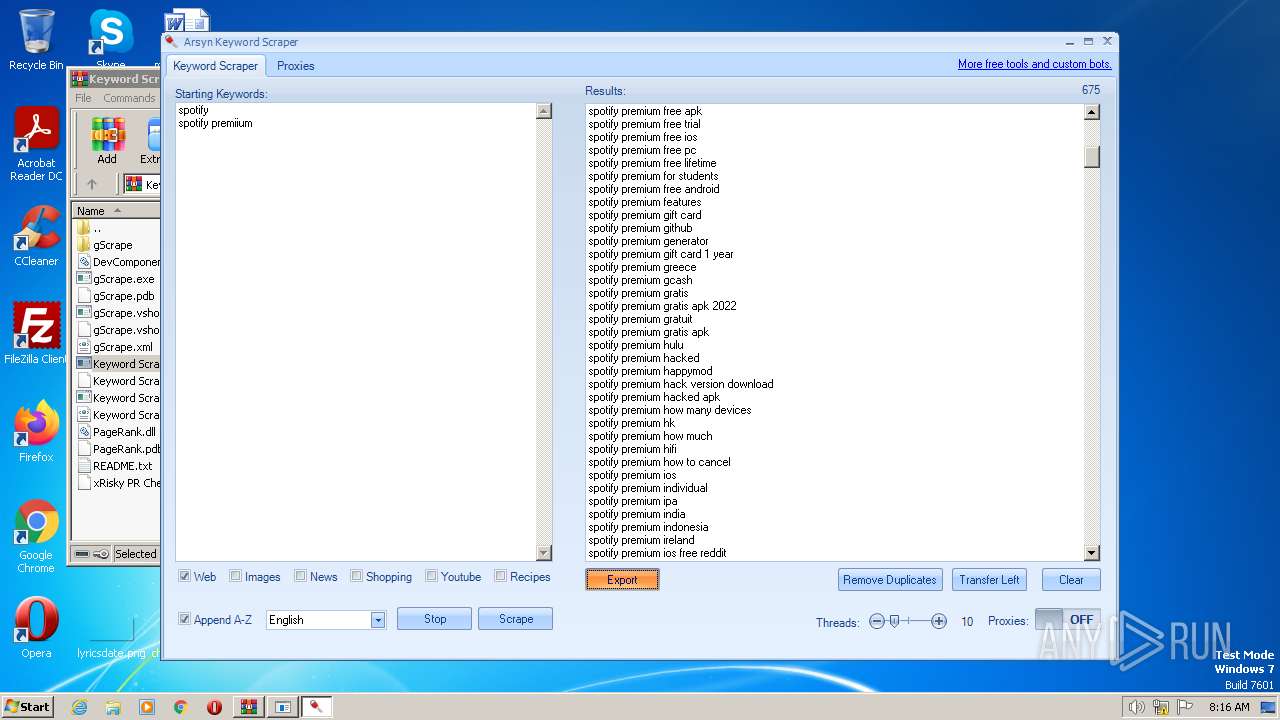Screen dimensions: 1280x720
Task: Open the Recycle Bin desktop icon
Action: click(x=36, y=40)
